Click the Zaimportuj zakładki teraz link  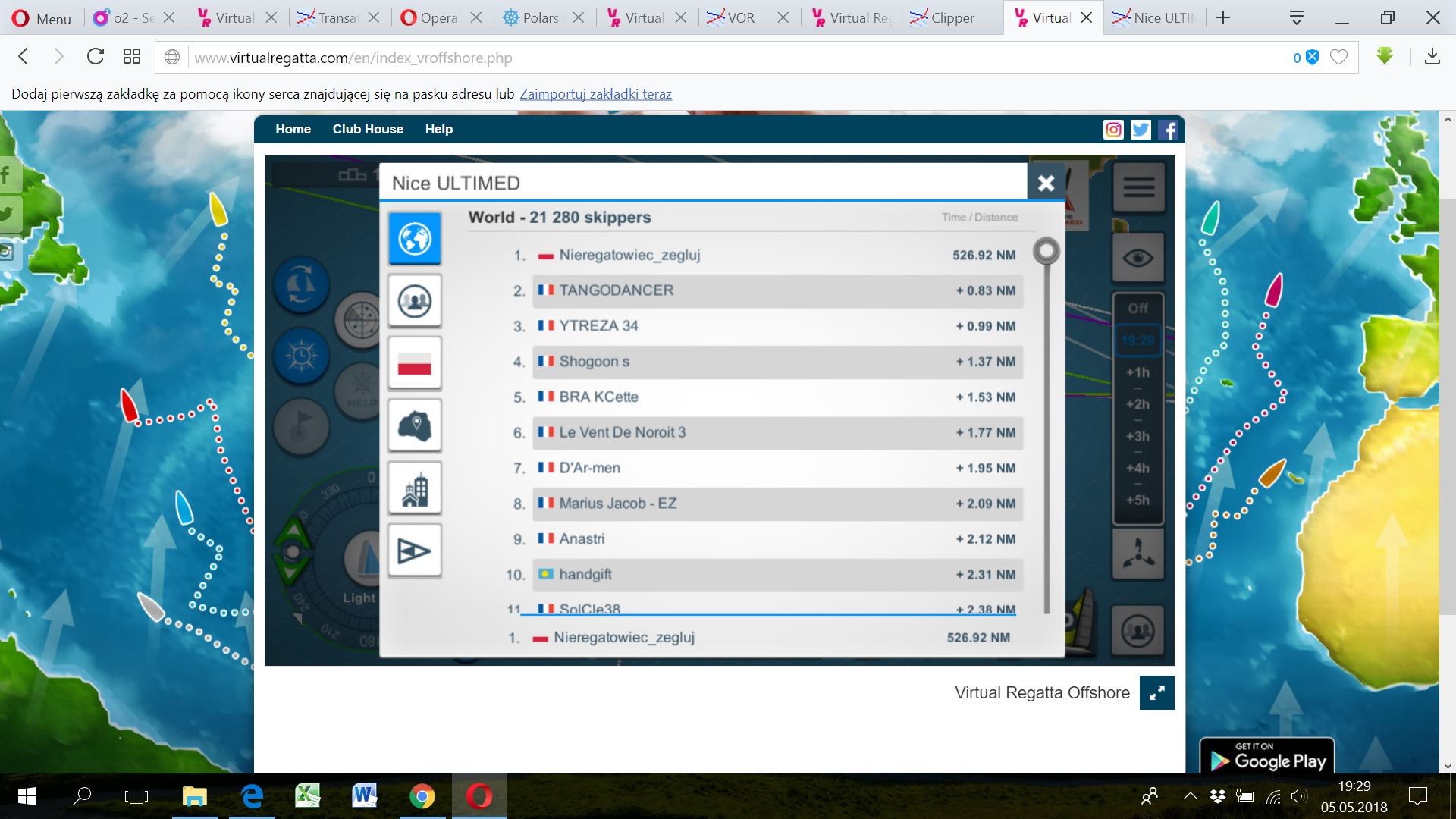pos(595,94)
